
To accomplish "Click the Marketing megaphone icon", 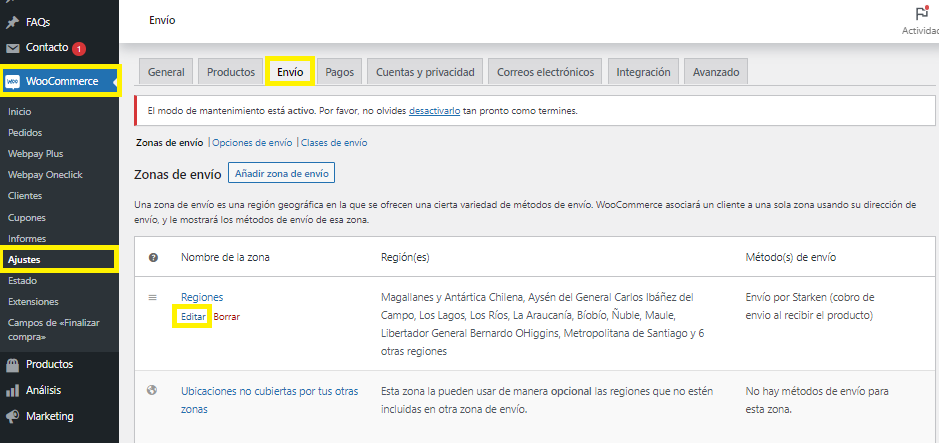I will (13, 417).
